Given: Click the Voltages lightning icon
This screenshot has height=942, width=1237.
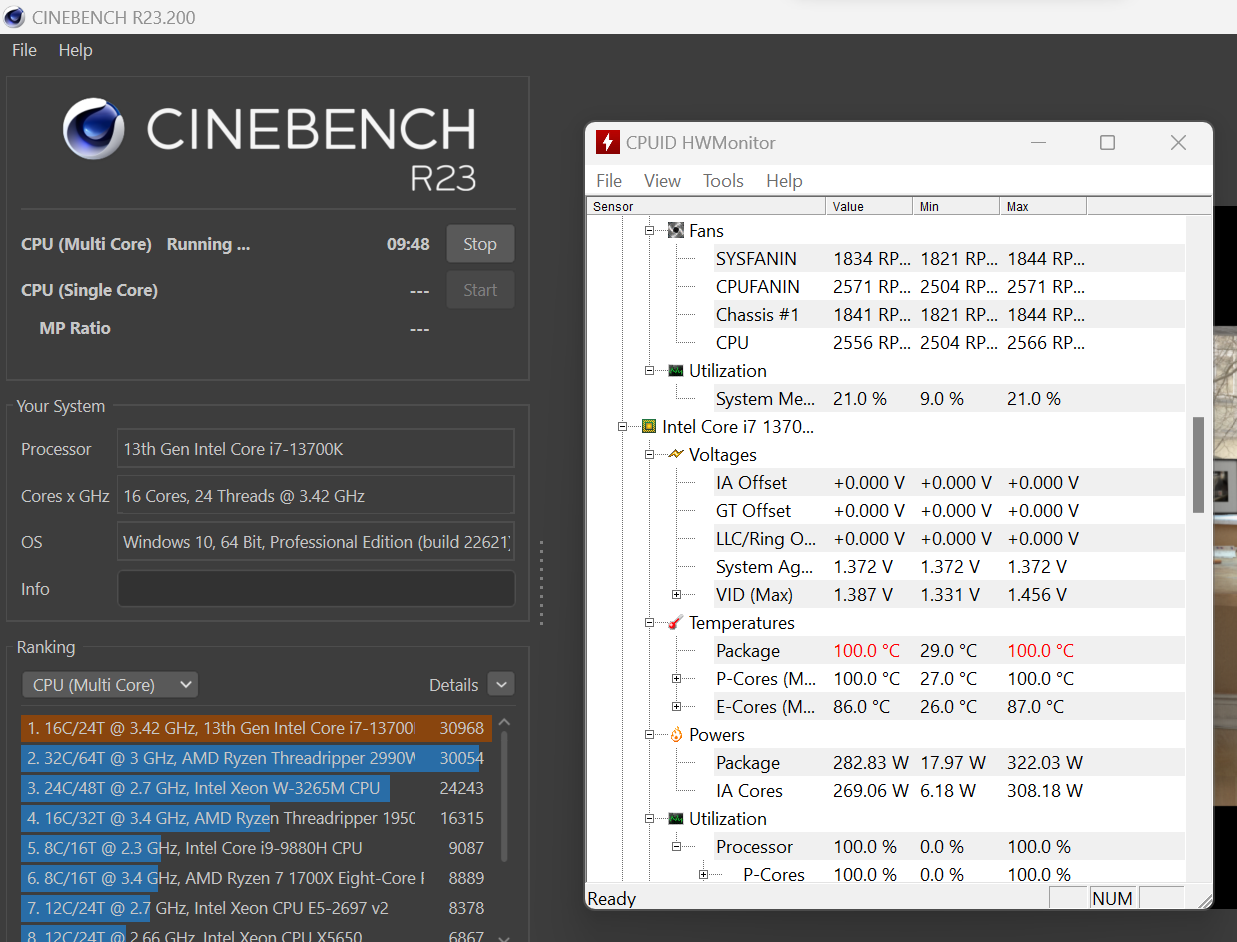Looking at the screenshot, I should pyautogui.click(x=676, y=454).
